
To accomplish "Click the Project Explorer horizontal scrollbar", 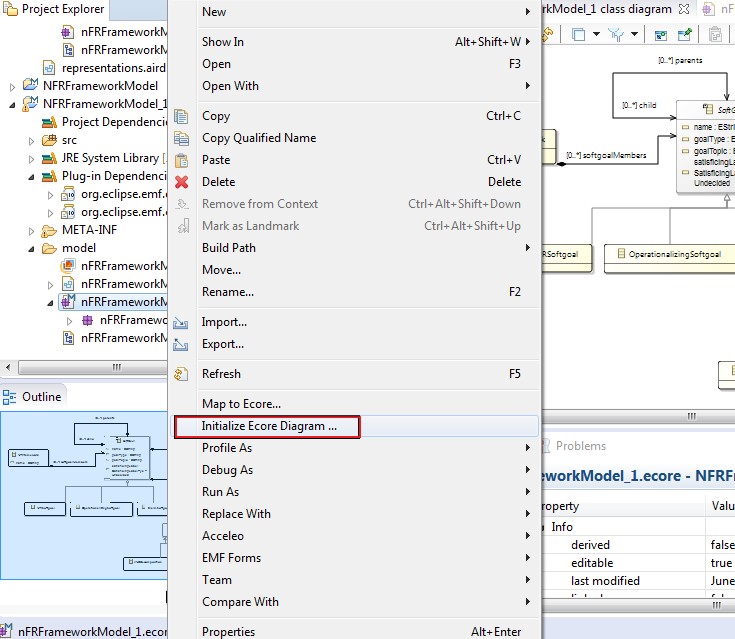I will (x=89, y=367).
